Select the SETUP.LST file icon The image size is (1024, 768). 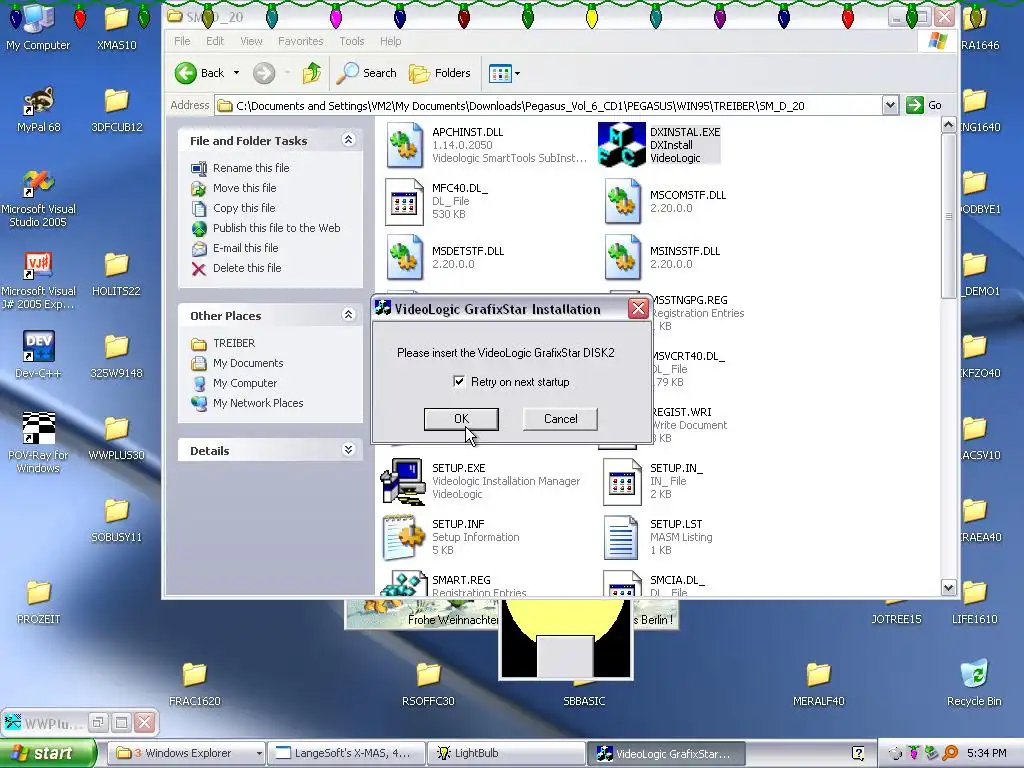pyautogui.click(x=621, y=537)
